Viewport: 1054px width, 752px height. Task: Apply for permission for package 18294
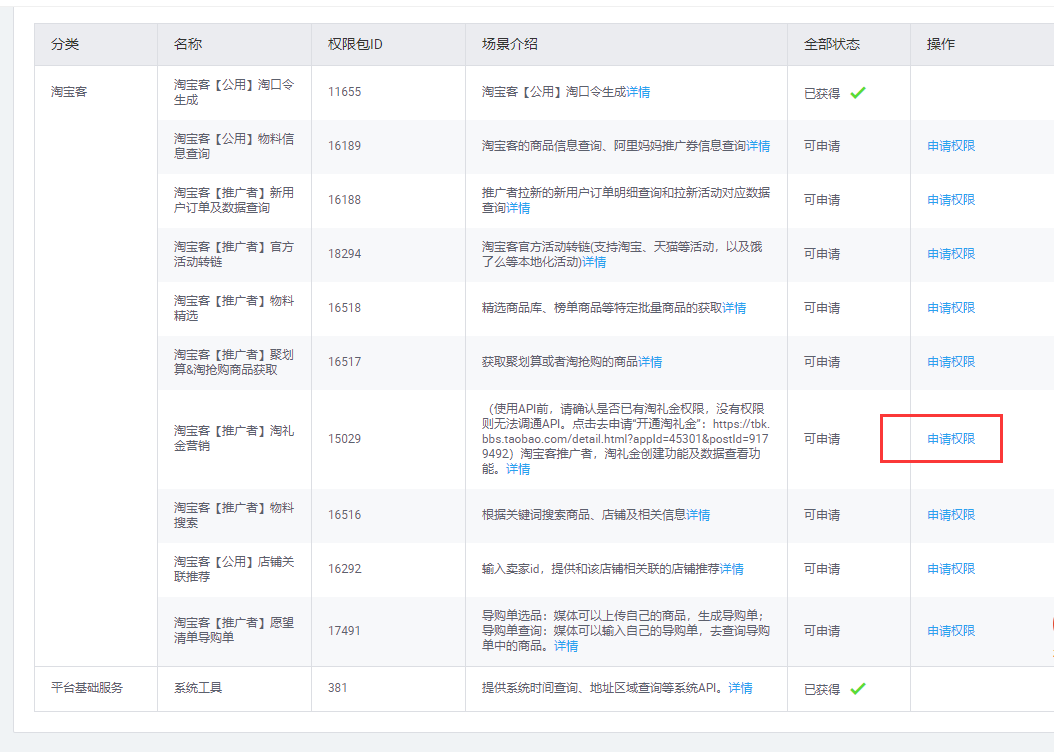pyautogui.click(x=950, y=253)
